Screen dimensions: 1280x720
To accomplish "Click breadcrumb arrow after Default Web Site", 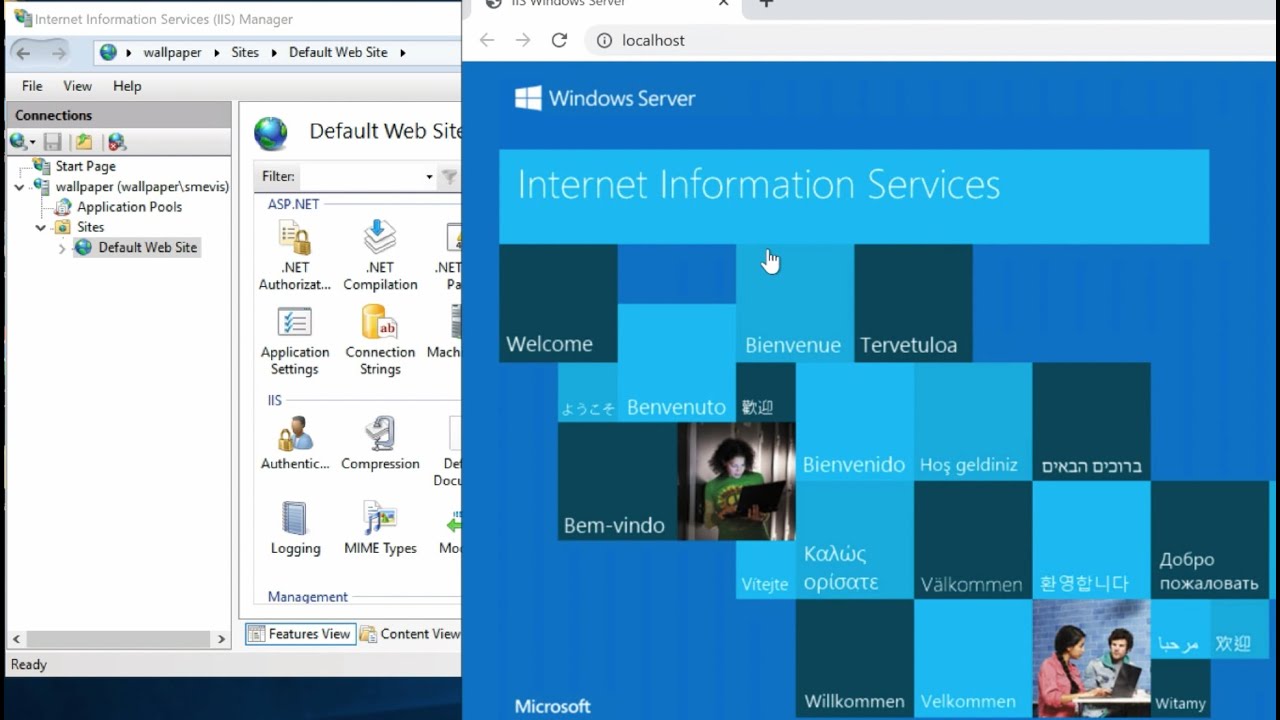I will (402, 52).
